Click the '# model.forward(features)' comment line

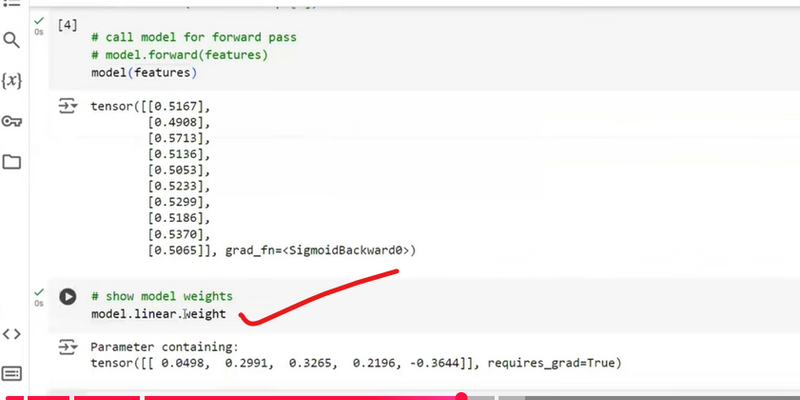(x=178, y=55)
